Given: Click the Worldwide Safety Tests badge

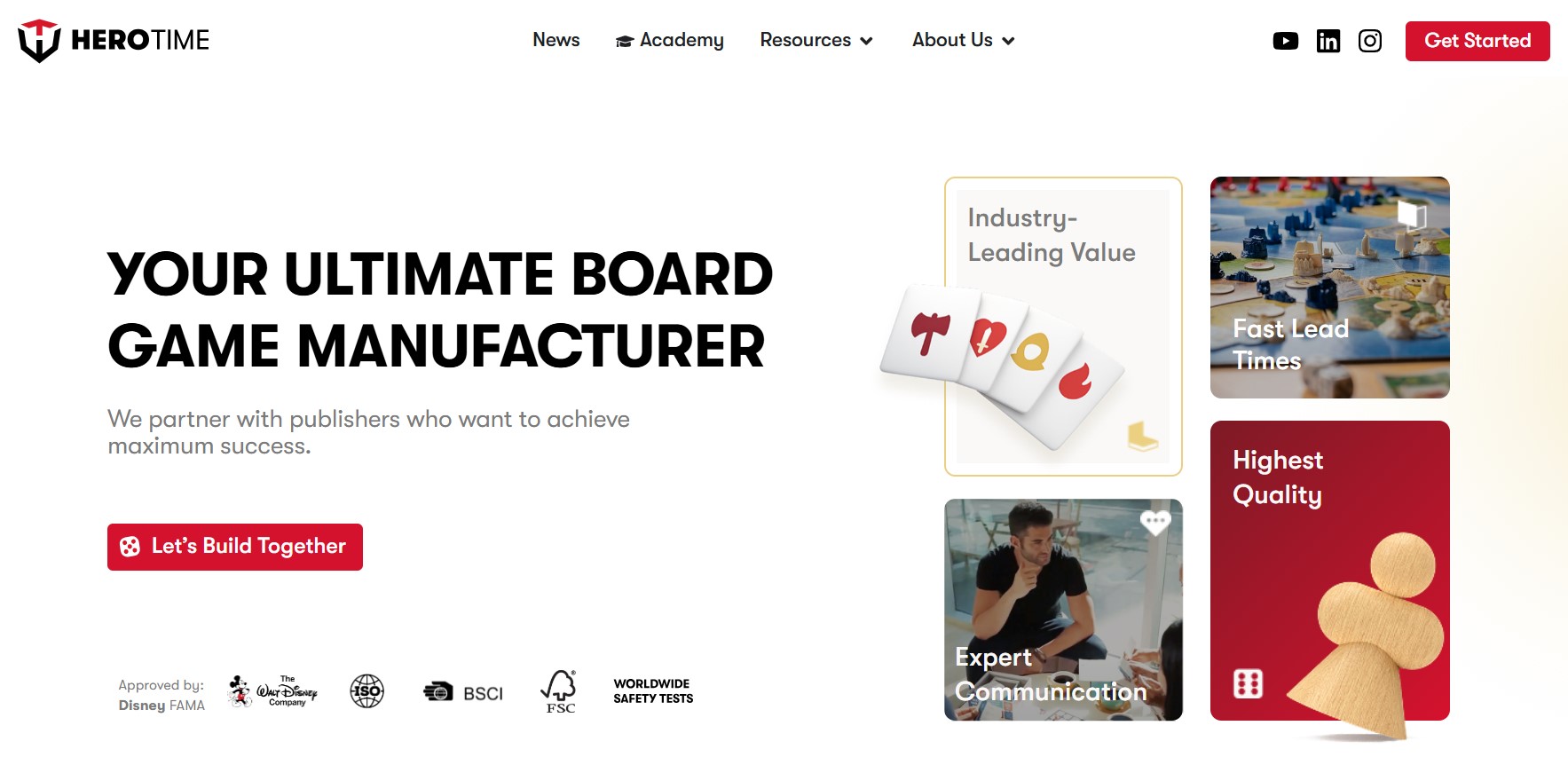Looking at the screenshot, I should 653,691.
